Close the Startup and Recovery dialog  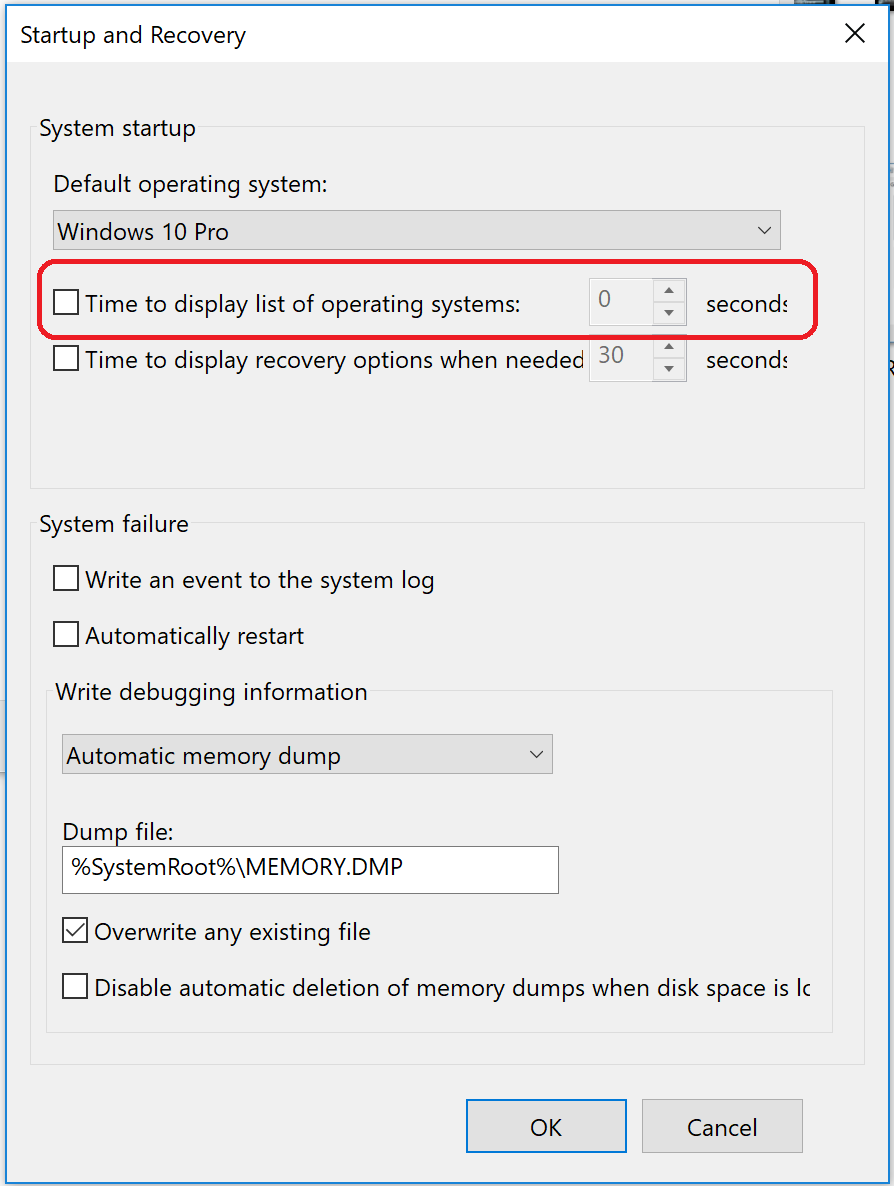pos(854,34)
